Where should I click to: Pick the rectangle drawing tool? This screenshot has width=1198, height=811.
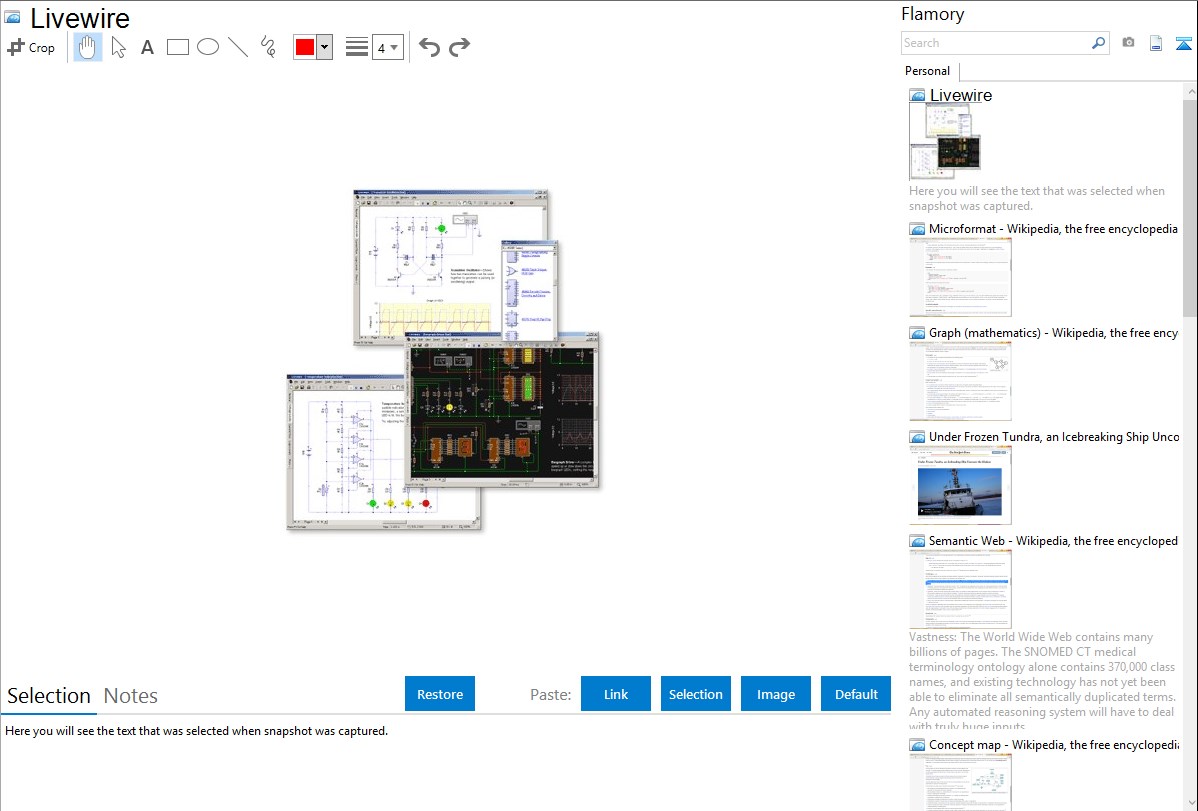177,47
